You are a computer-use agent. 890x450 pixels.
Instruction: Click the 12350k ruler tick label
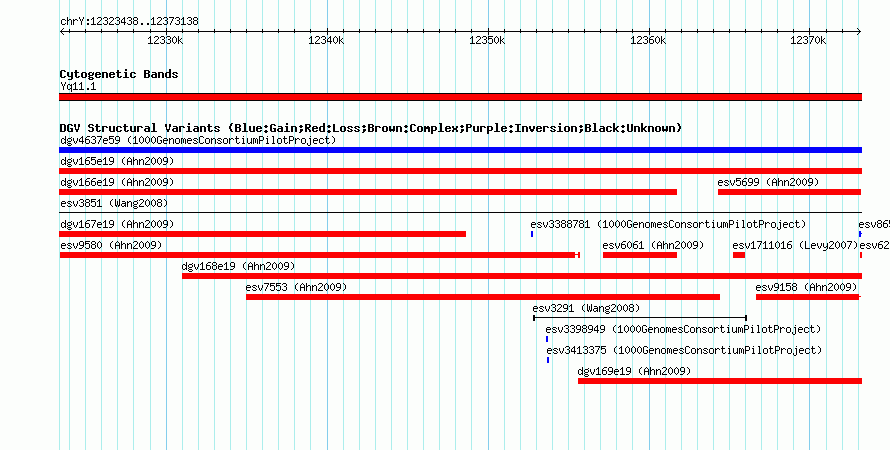coord(488,40)
